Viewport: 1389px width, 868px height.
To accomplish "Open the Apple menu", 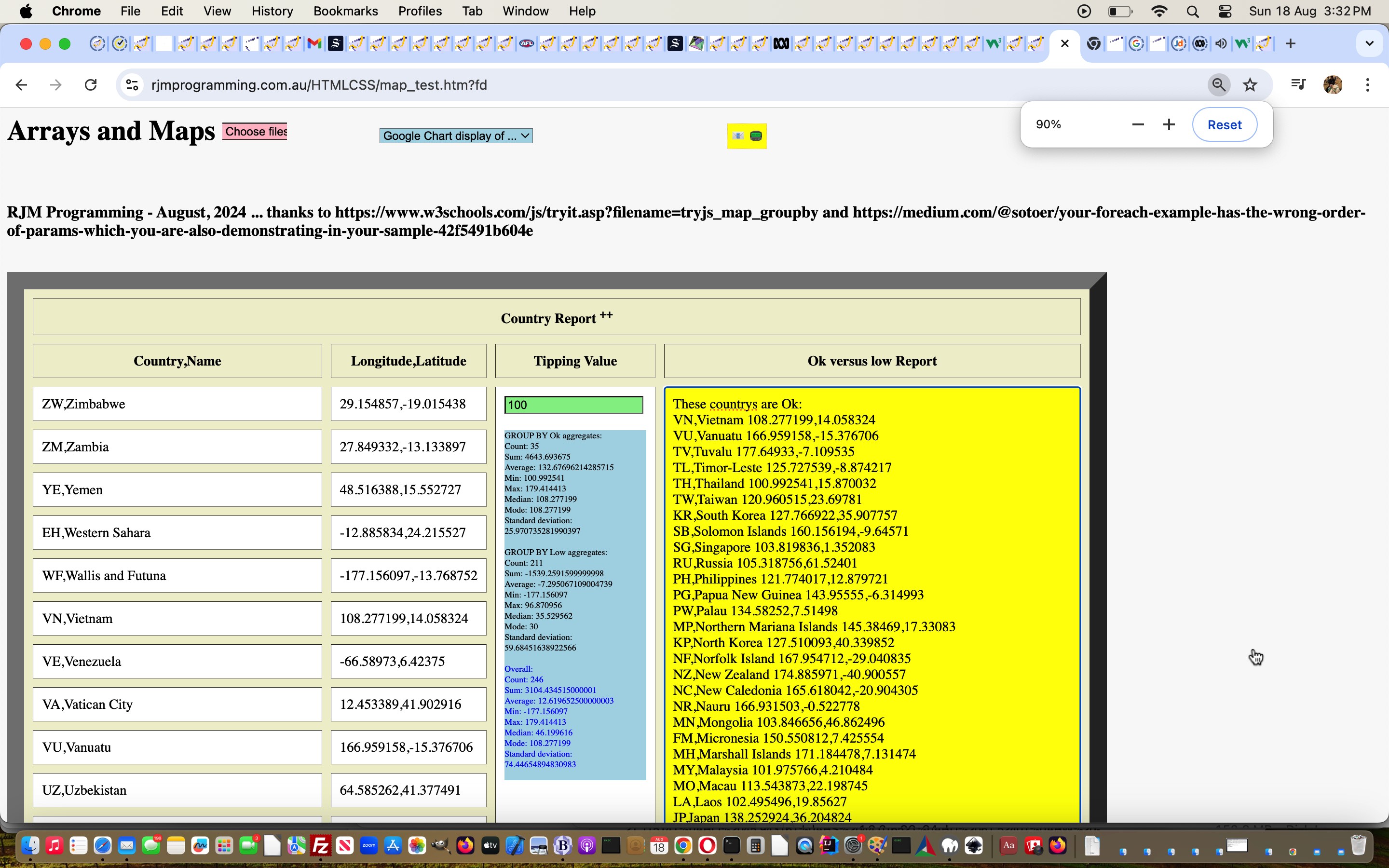I will (x=26, y=12).
